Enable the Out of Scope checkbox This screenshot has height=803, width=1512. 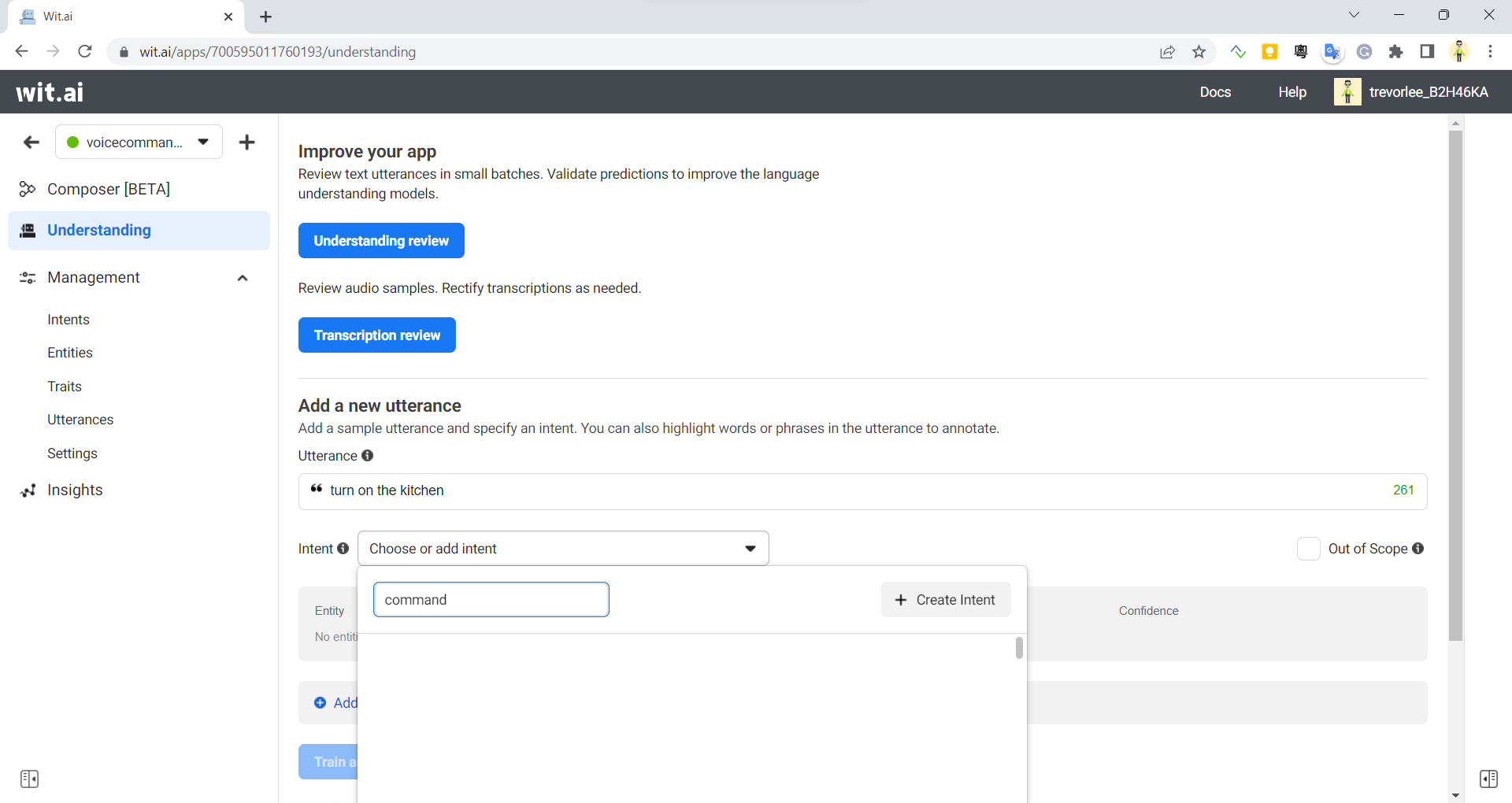coord(1308,549)
